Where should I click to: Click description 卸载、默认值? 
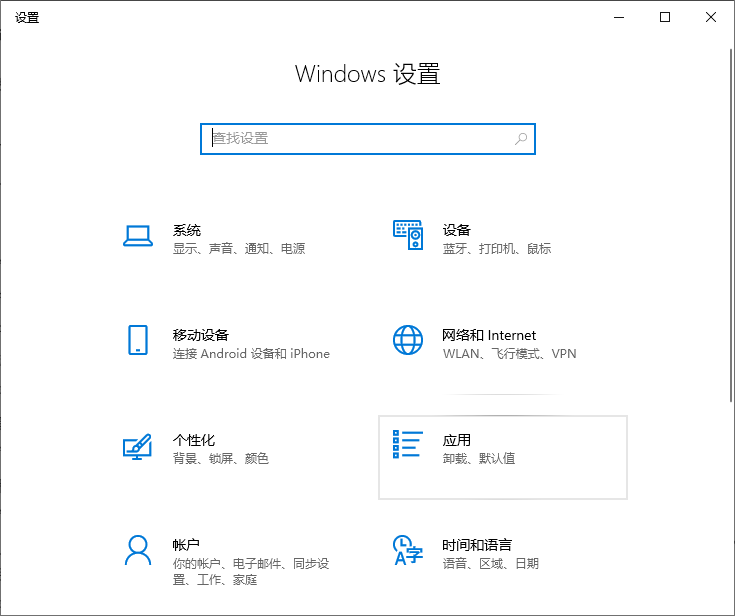(x=479, y=458)
